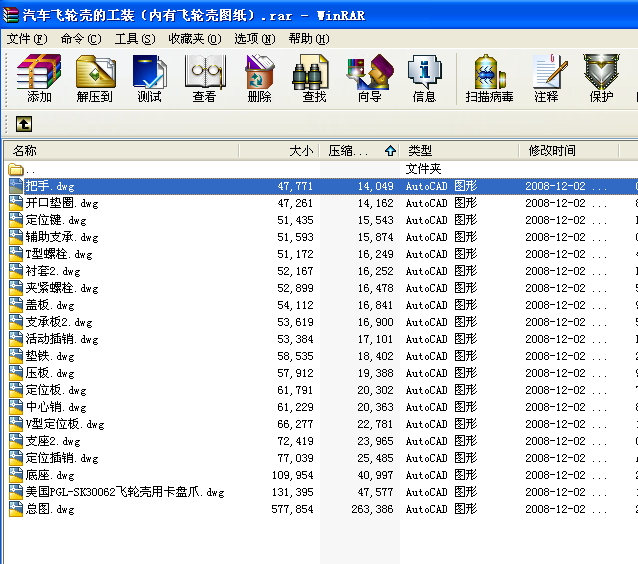The height and width of the screenshot is (564, 638).
Task: Sort by 压缩 size column header
Action: 359,151
